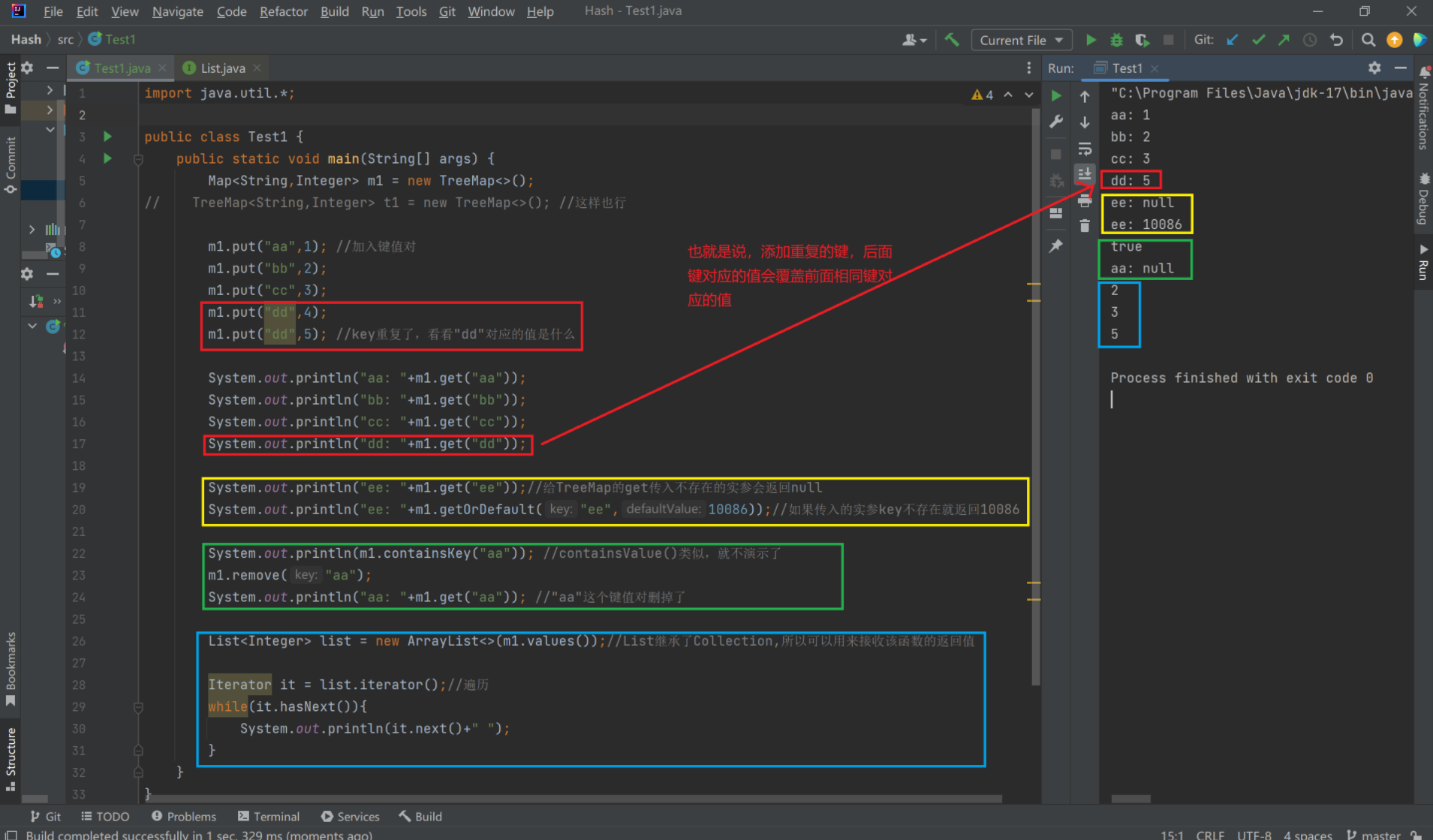The width and height of the screenshot is (1433, 840).
Task: Commit changes with the green Git checkmark
Action: coord(1258,40)
